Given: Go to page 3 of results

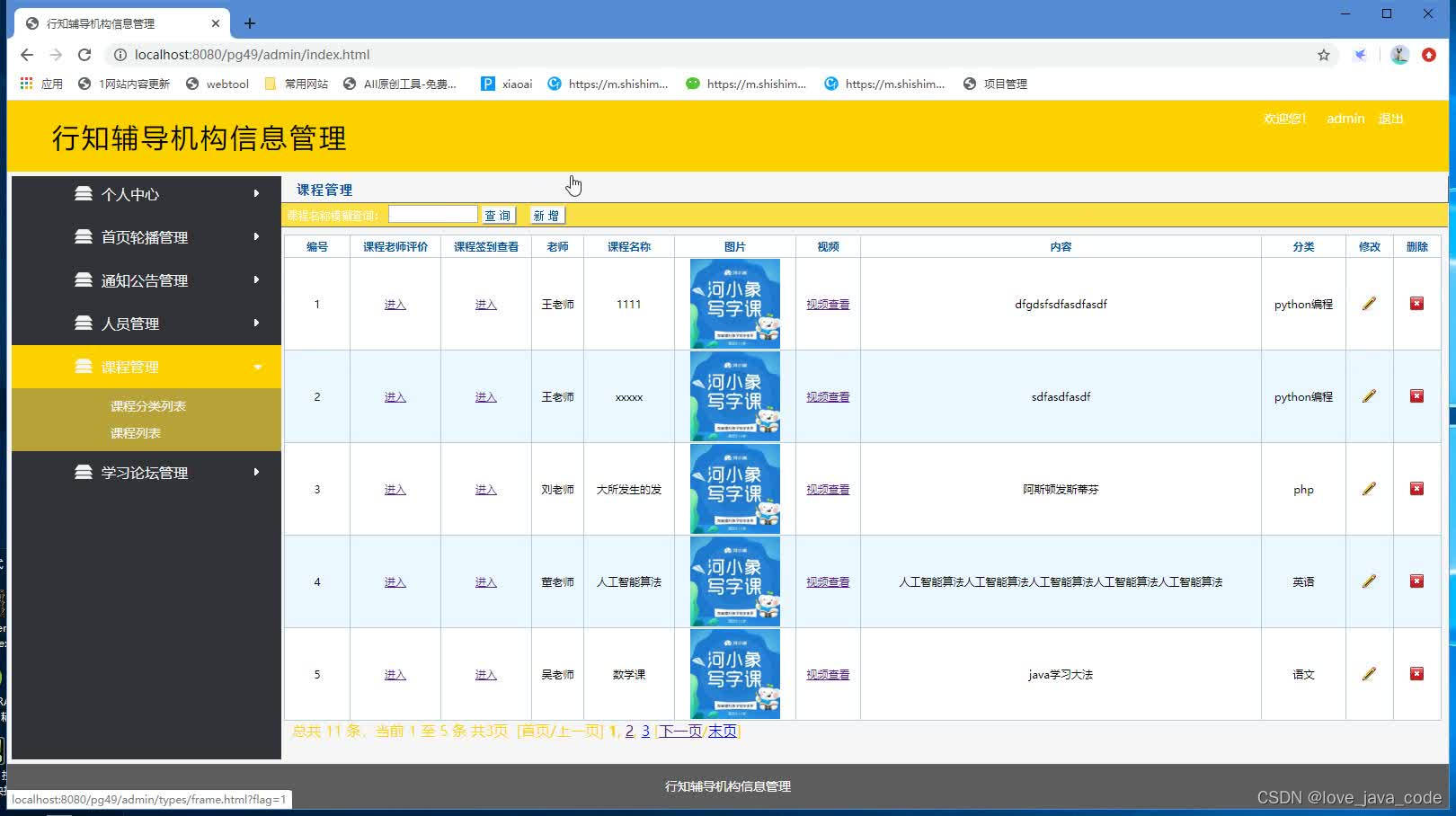Looking at the screenshot, I should point(645,732).
